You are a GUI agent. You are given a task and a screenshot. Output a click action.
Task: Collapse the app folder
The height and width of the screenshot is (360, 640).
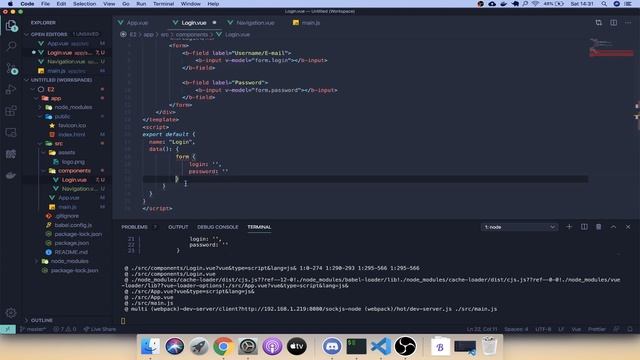tap(56, 98)
